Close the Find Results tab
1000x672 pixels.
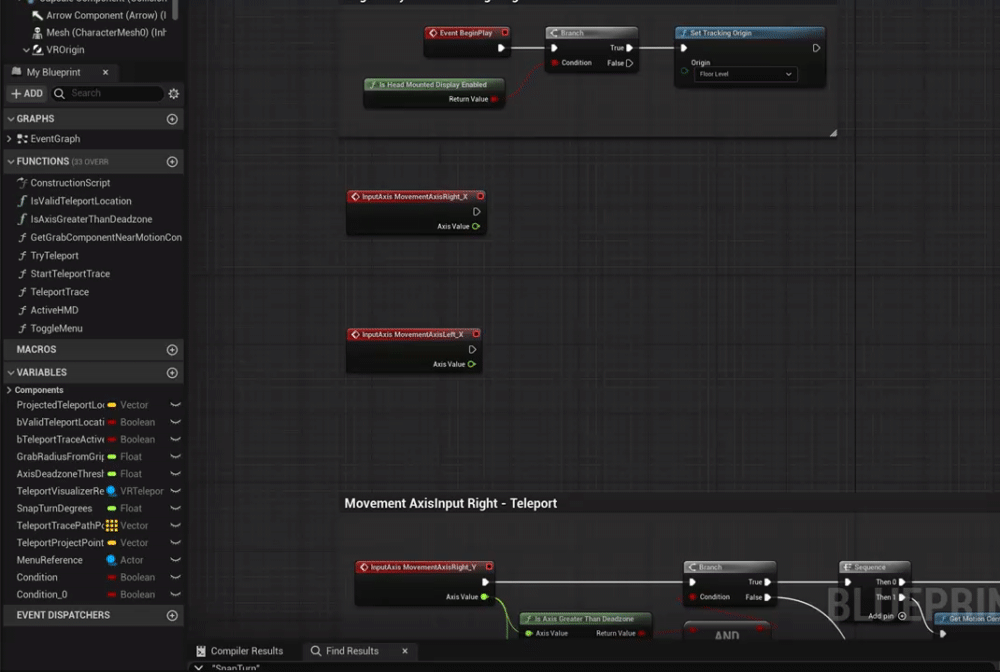coord(405,651)
